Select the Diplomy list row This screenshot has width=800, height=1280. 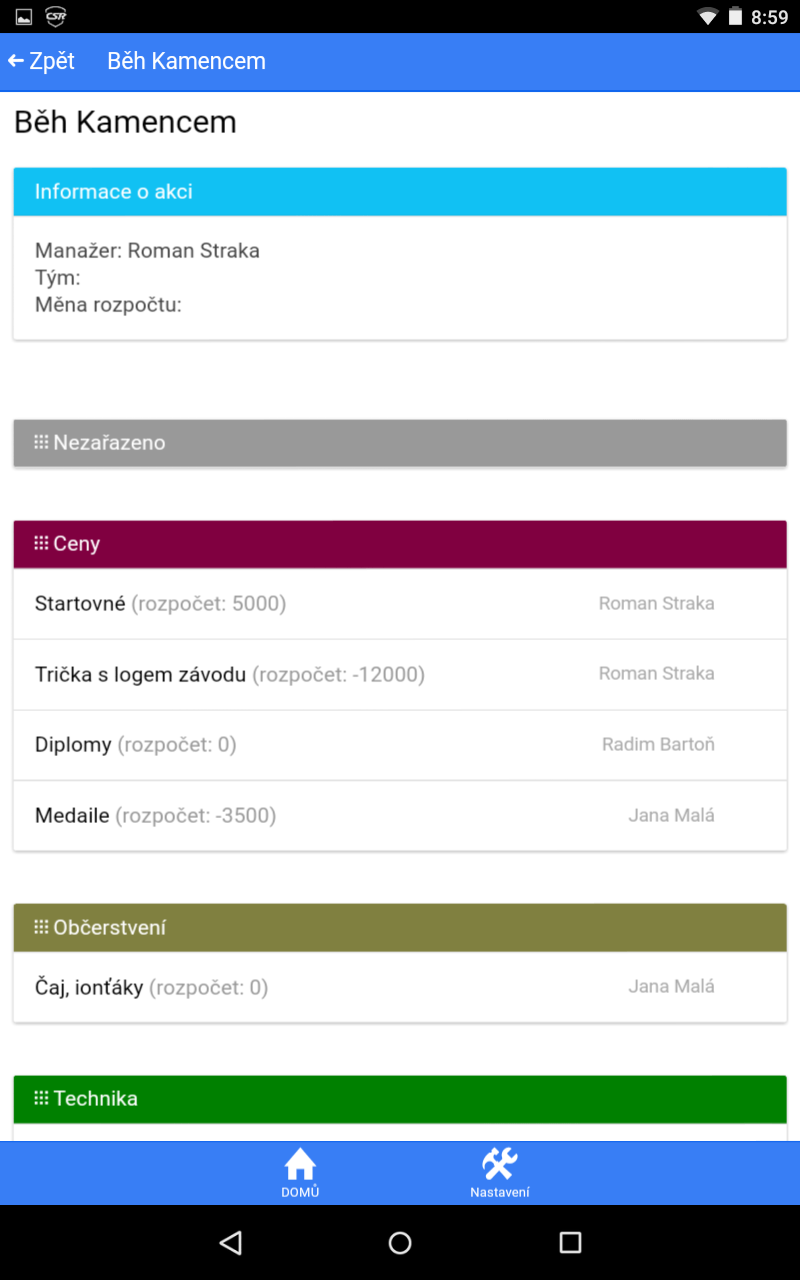click(400, 745)
